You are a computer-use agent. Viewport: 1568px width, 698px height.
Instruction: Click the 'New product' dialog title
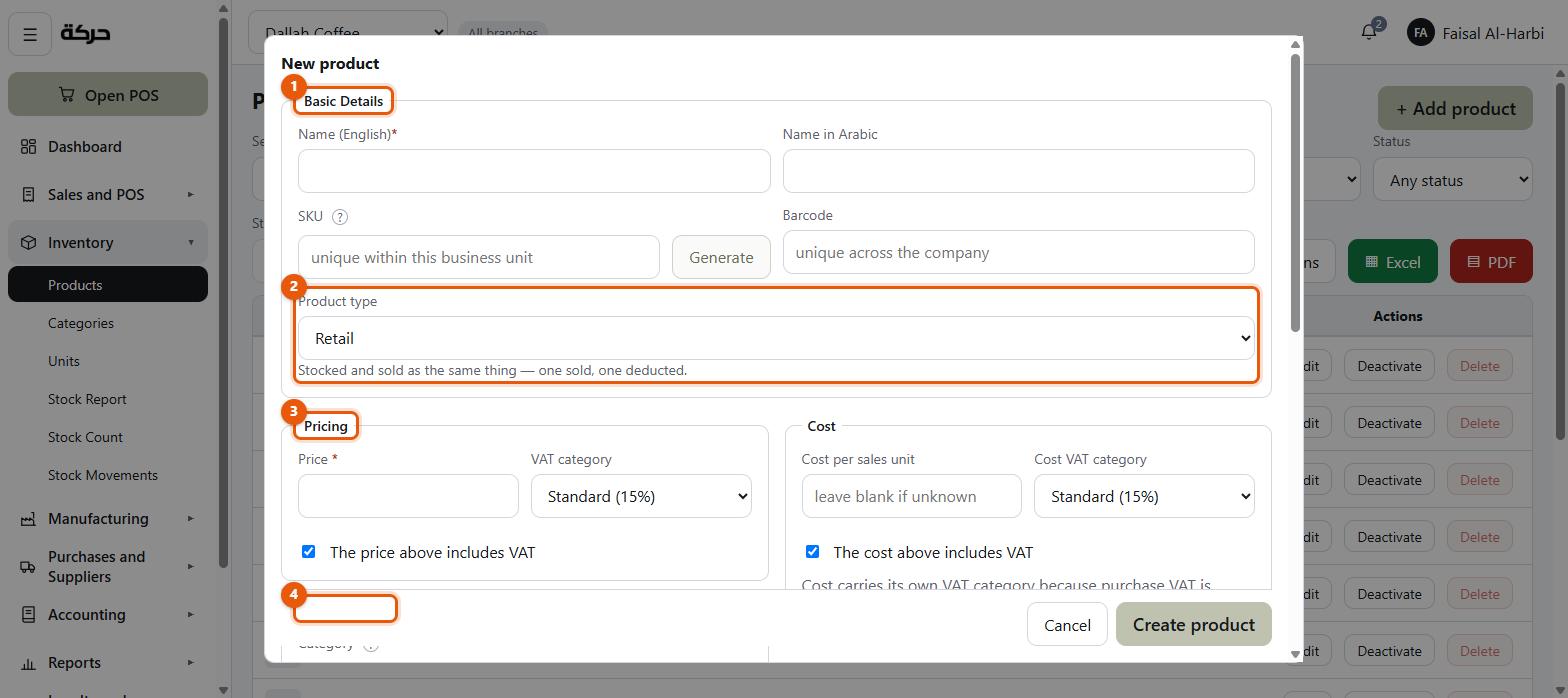click(330, 63)
